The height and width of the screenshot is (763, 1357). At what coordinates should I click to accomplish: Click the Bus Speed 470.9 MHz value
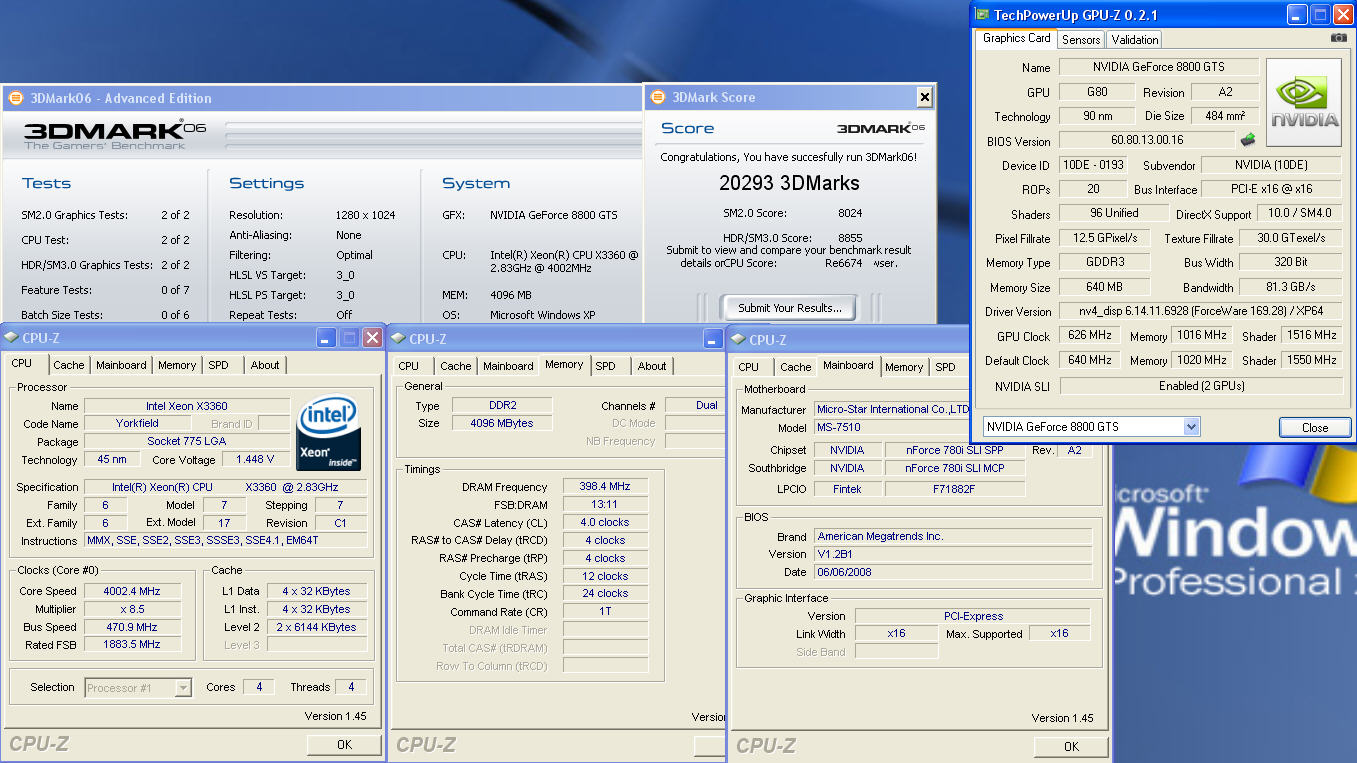[x=132, y=627]
